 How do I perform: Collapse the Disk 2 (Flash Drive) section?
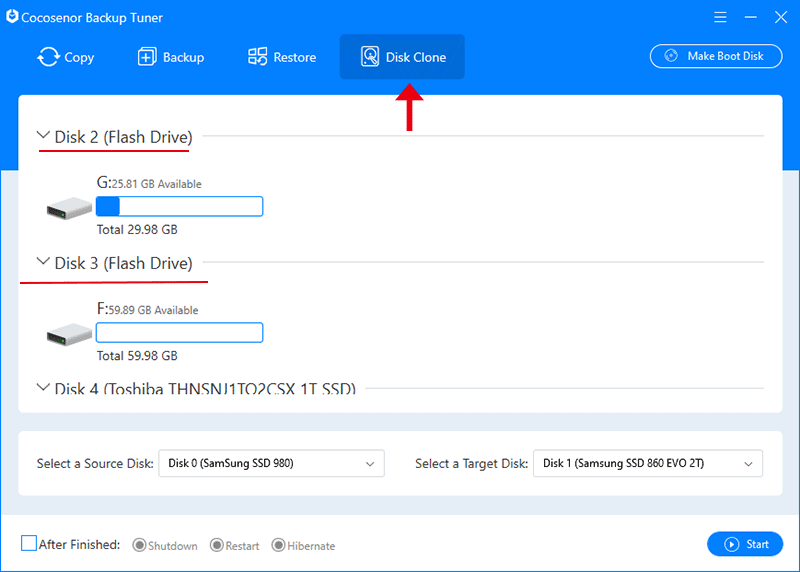point(43,135)
